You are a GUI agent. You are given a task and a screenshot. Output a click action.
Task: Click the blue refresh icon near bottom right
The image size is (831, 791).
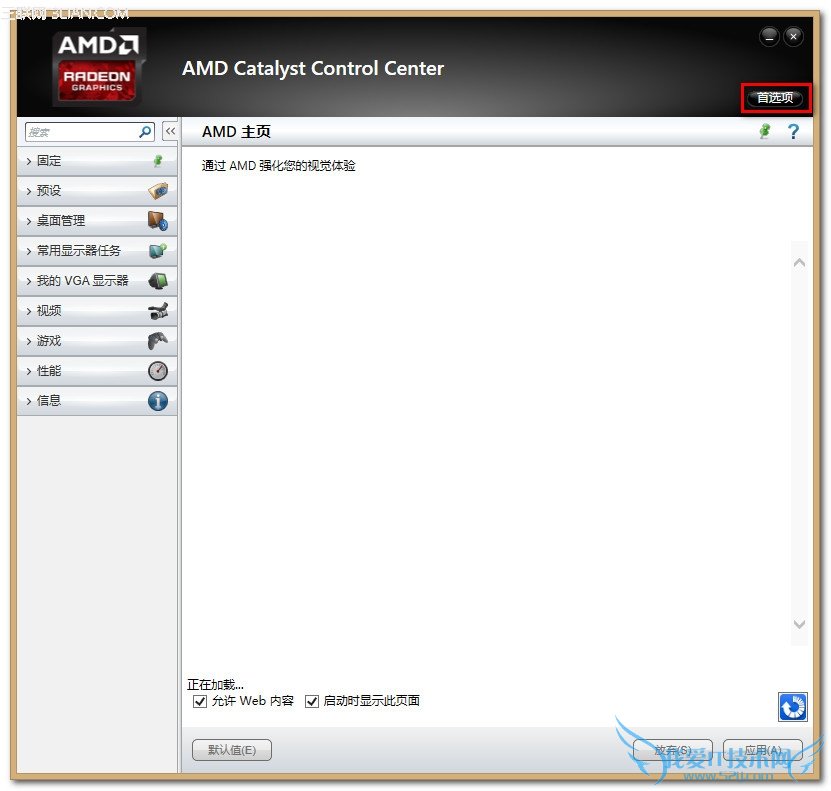pos(792,706)
